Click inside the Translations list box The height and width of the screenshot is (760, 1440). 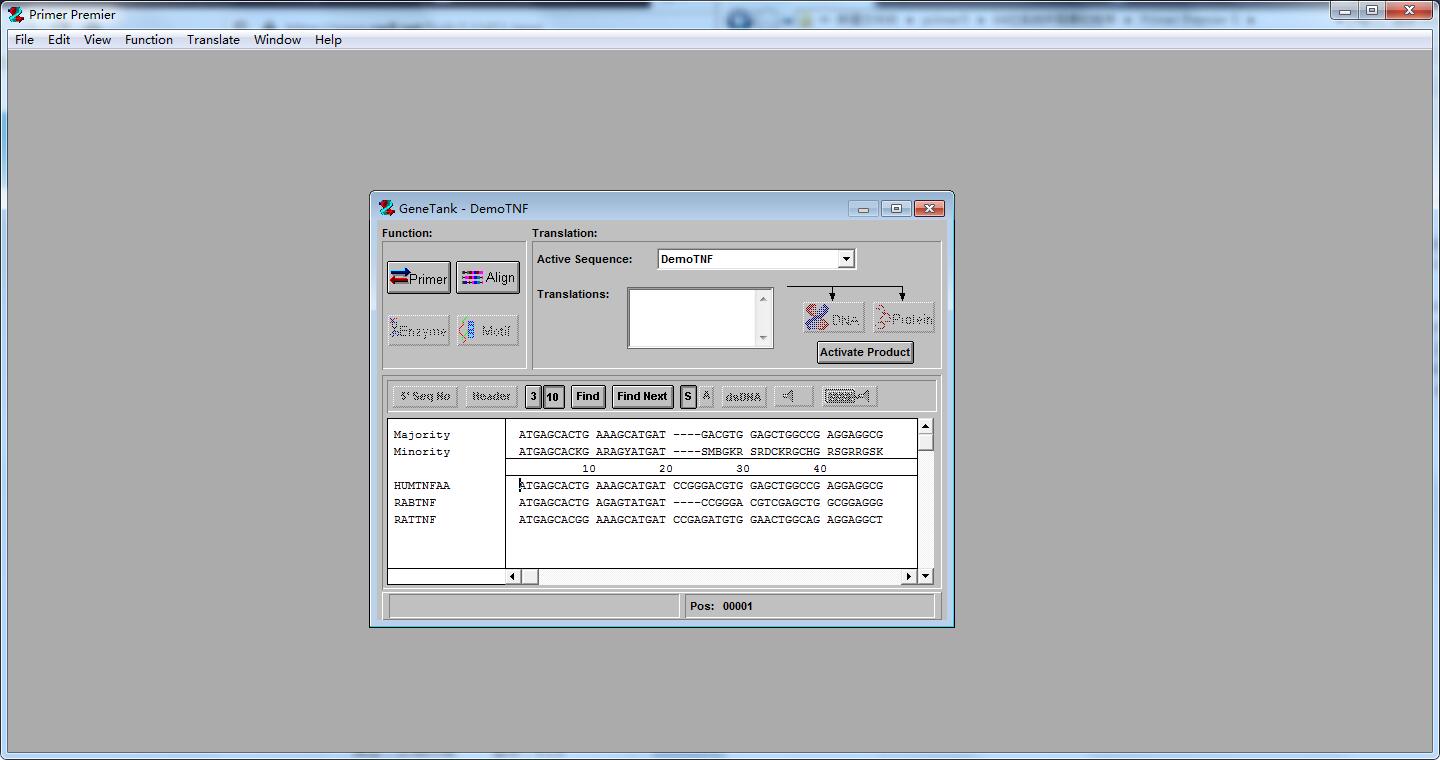(x=693, y=318)
